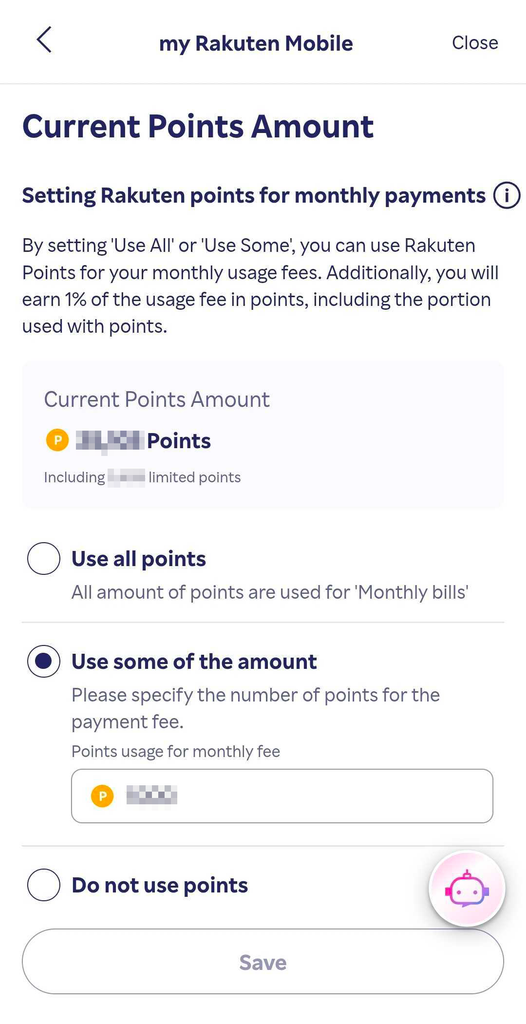Click the Use all points label text

tap(139, 559)
